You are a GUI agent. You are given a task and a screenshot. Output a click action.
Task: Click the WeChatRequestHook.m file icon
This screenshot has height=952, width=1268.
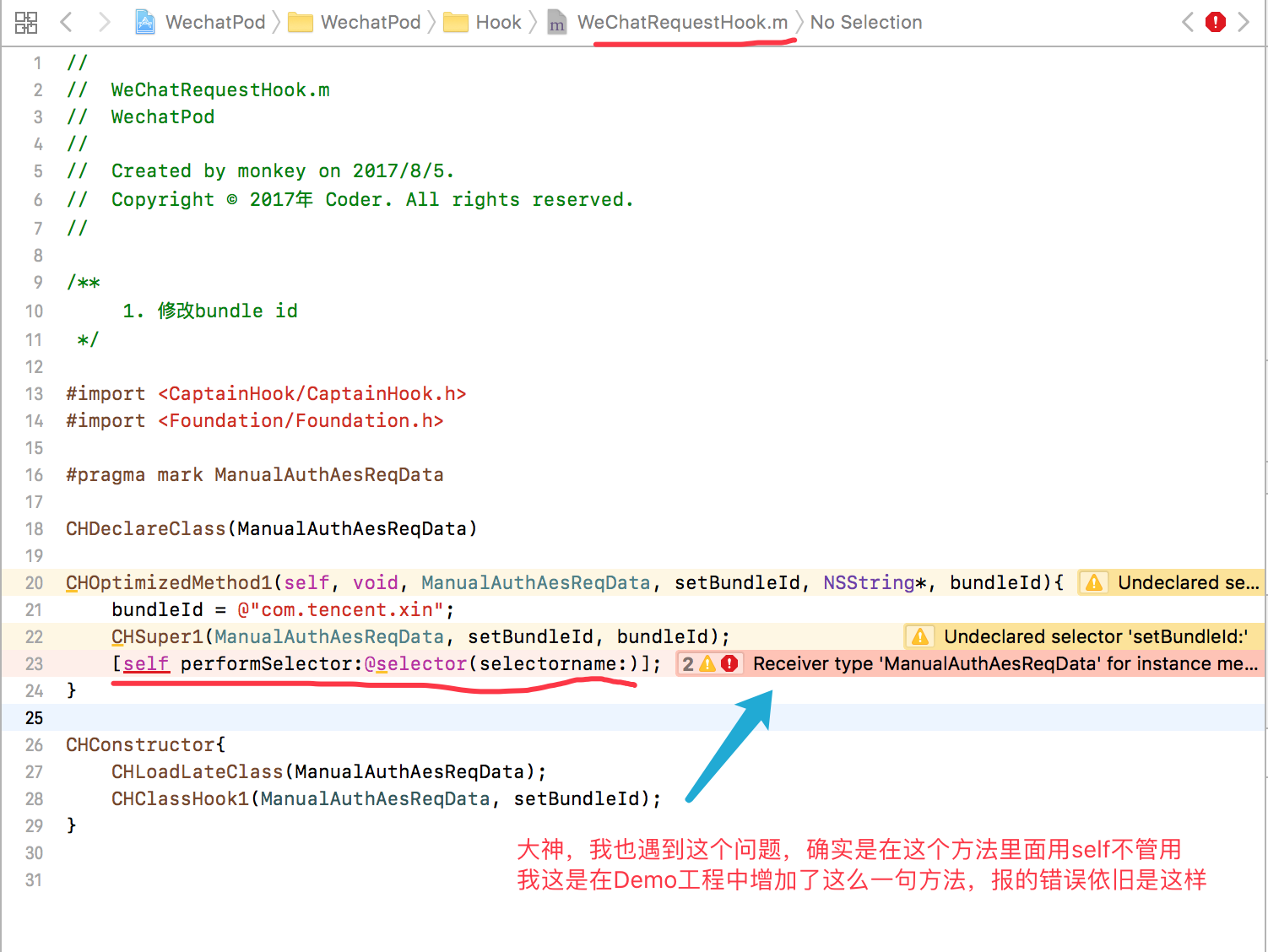coord(557,23)
